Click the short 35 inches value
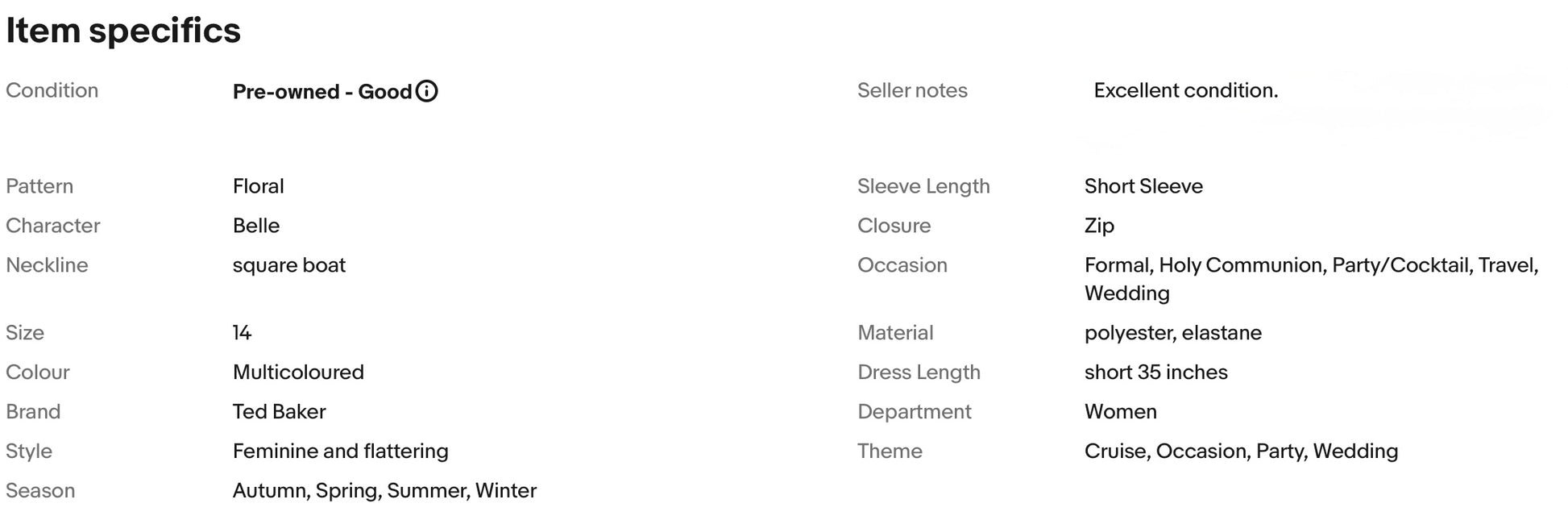 point(1155,372)
